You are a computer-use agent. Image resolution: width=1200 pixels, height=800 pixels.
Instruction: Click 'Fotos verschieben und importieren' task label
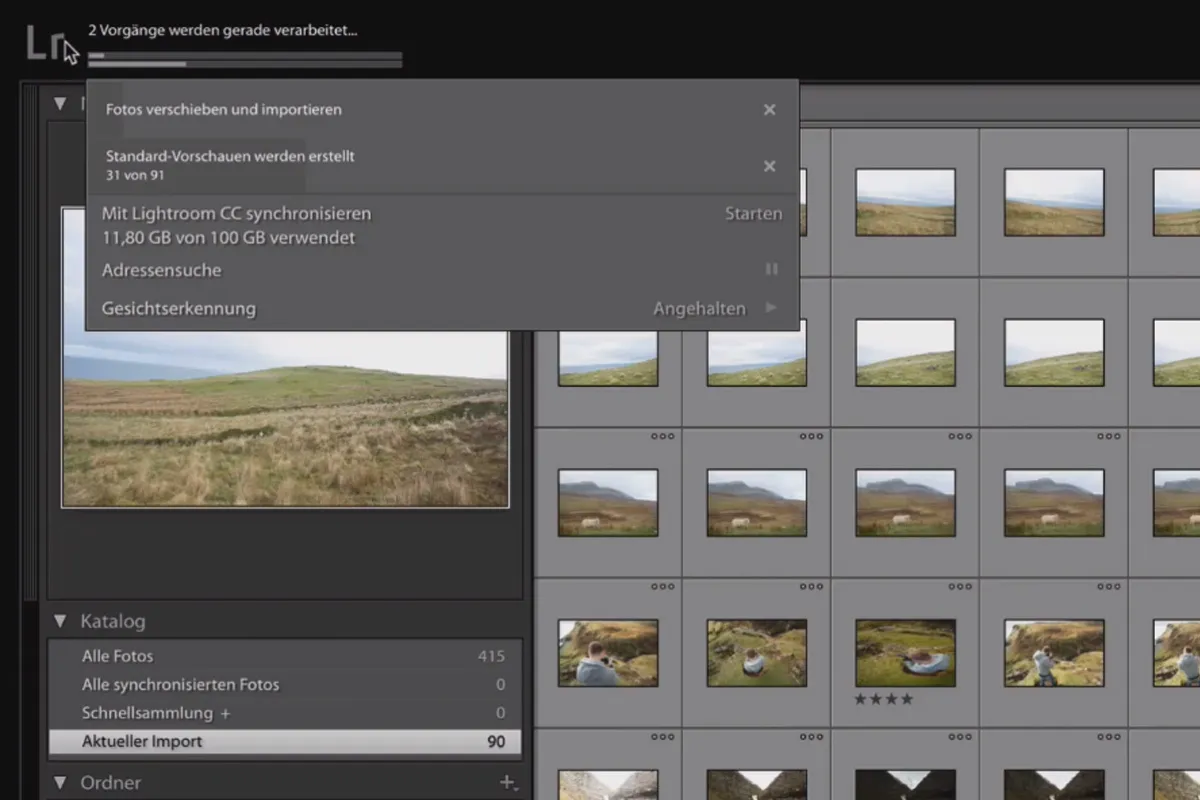coord(224,110)
